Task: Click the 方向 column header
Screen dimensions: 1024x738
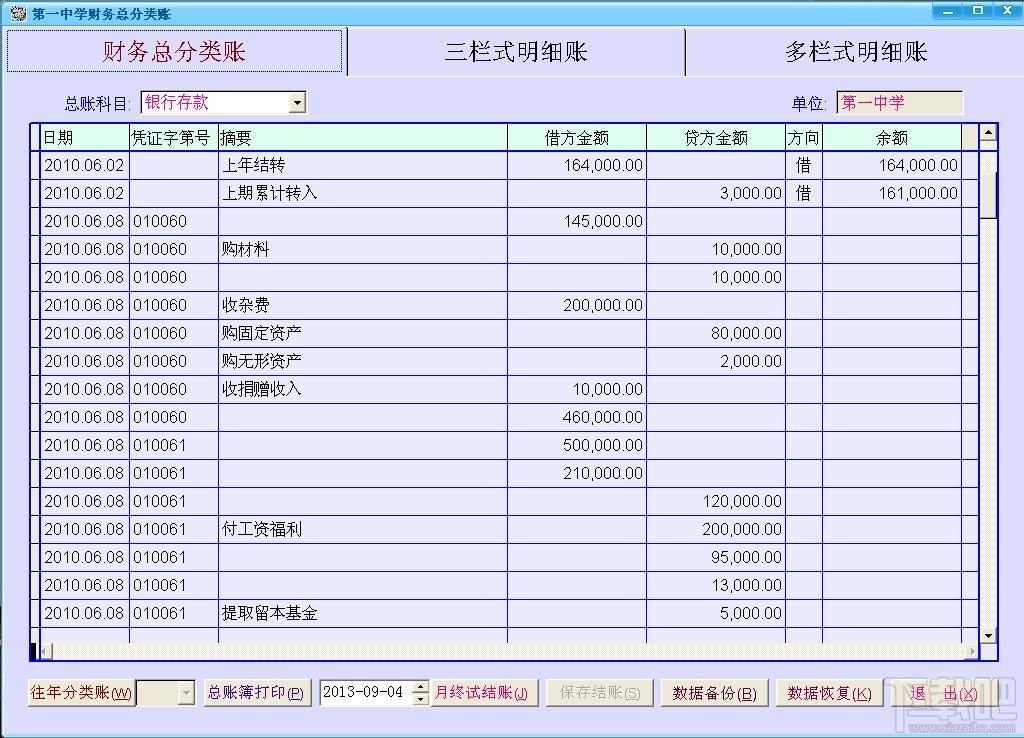Action: click(x=804, y=138)
